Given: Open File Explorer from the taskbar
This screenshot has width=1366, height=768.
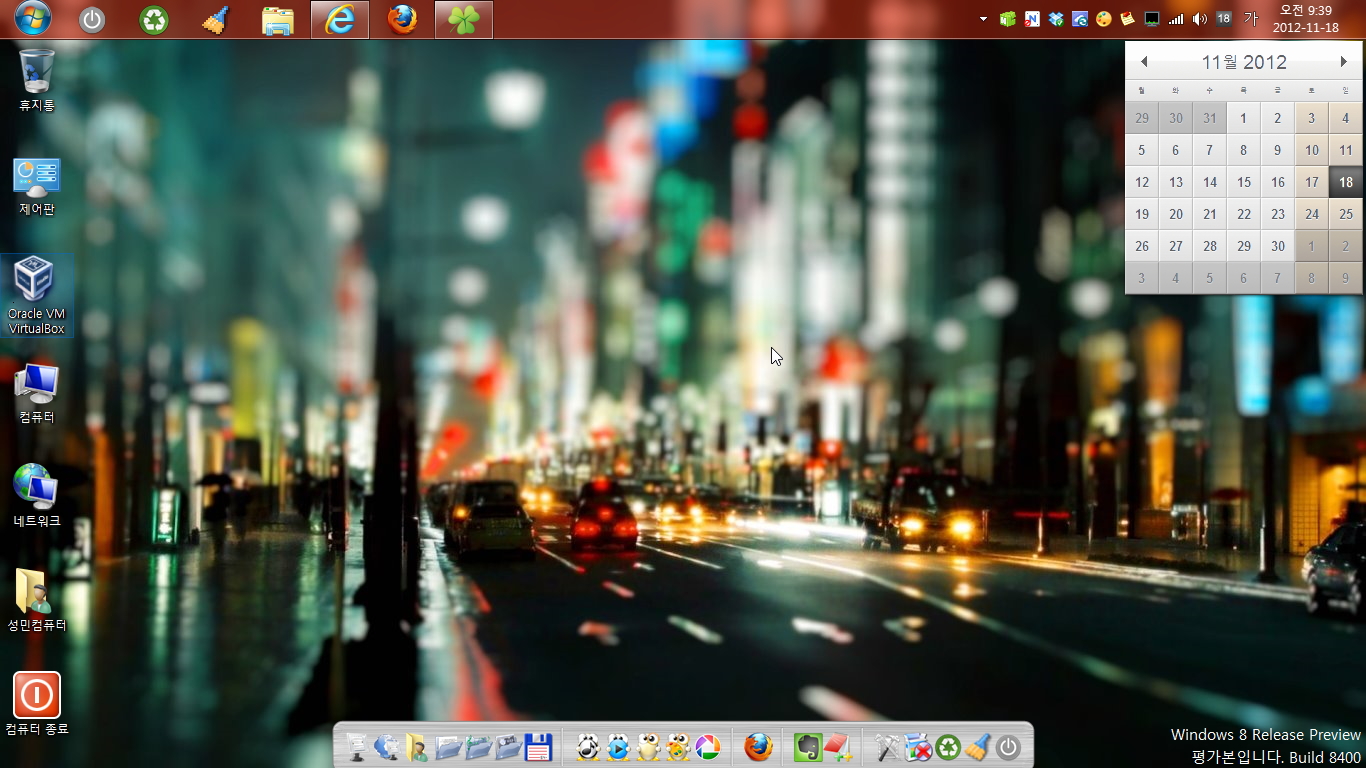Looking at the screenshot, I should coord(277,19).
